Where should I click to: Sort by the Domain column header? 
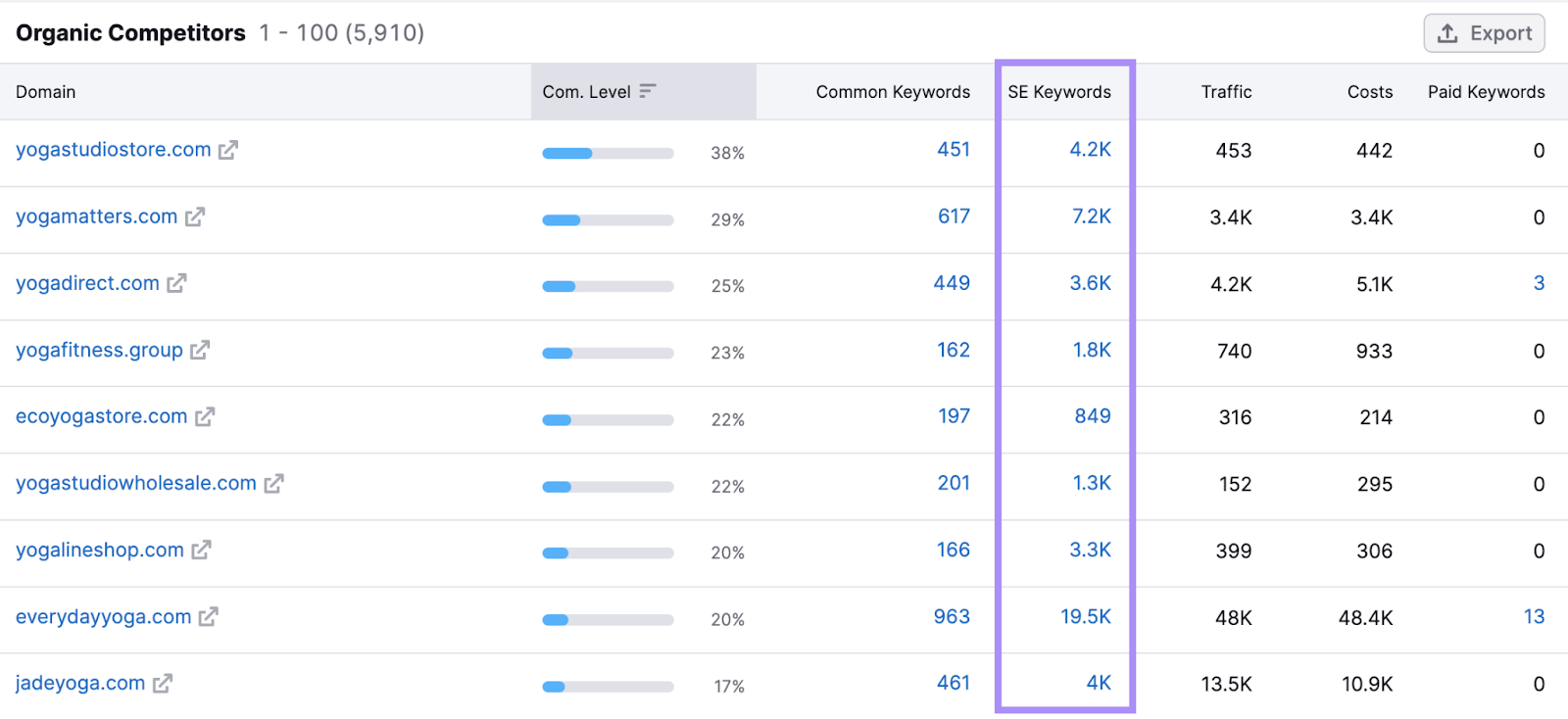pyautogui.click(x=46, y=92)
